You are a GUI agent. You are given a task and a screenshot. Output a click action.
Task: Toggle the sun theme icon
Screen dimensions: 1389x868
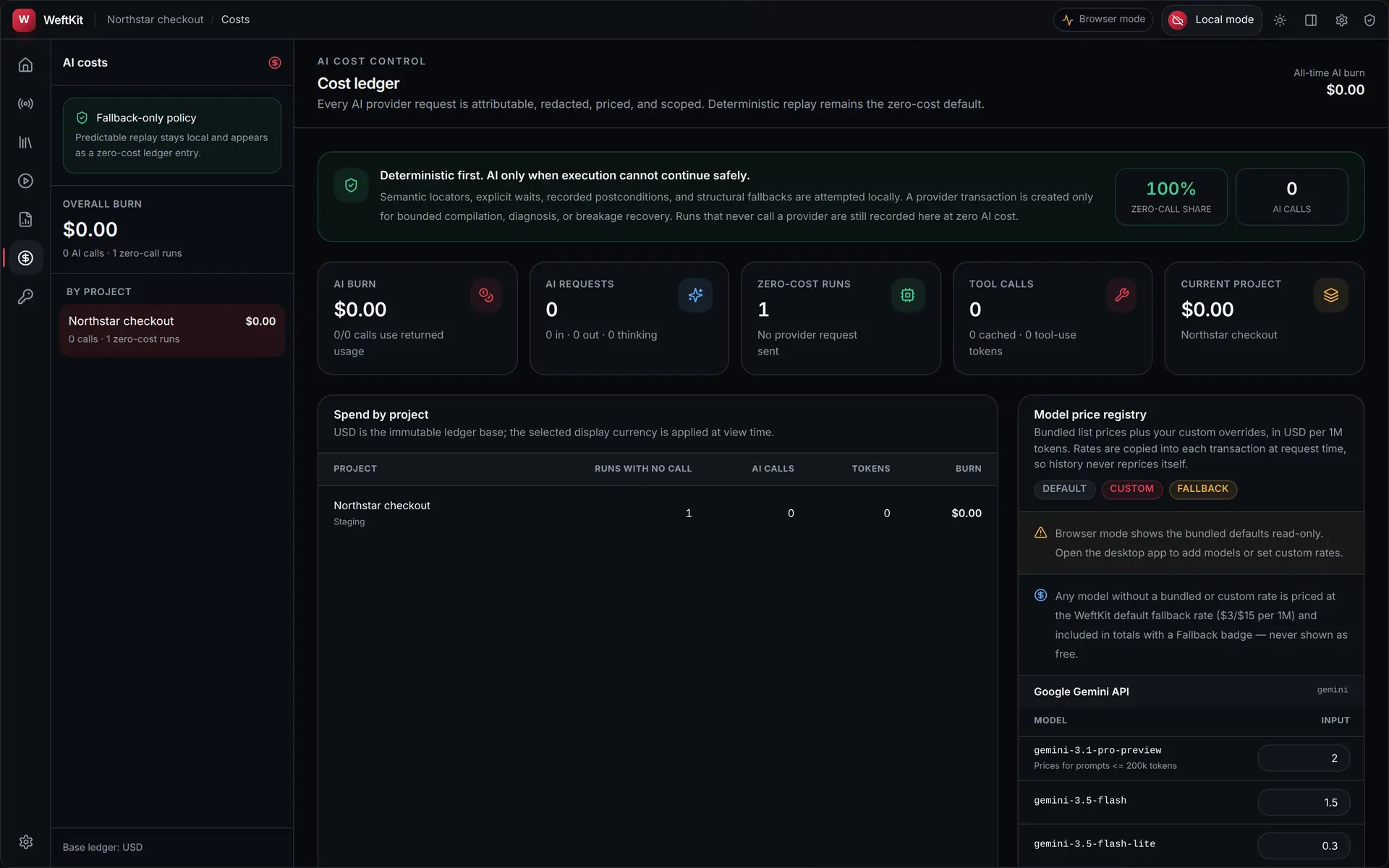[1280, 20]
